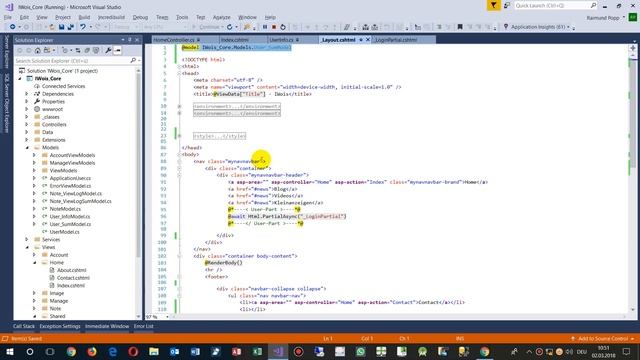Open the Continue button dropdown arrow
640x360 pixels.
[x=222, y=27]
